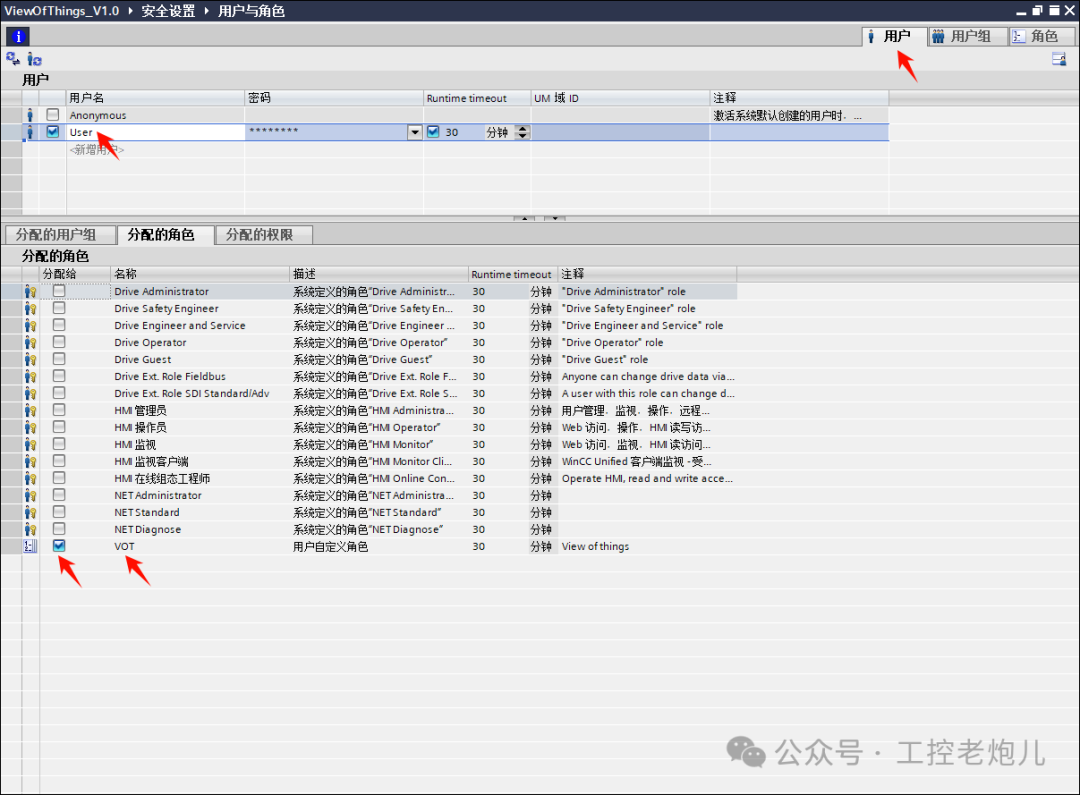Disable the Runtime timeout checkbox for User
The image size is (1080, 795).
pyautogui.click(x=433, y=131)
